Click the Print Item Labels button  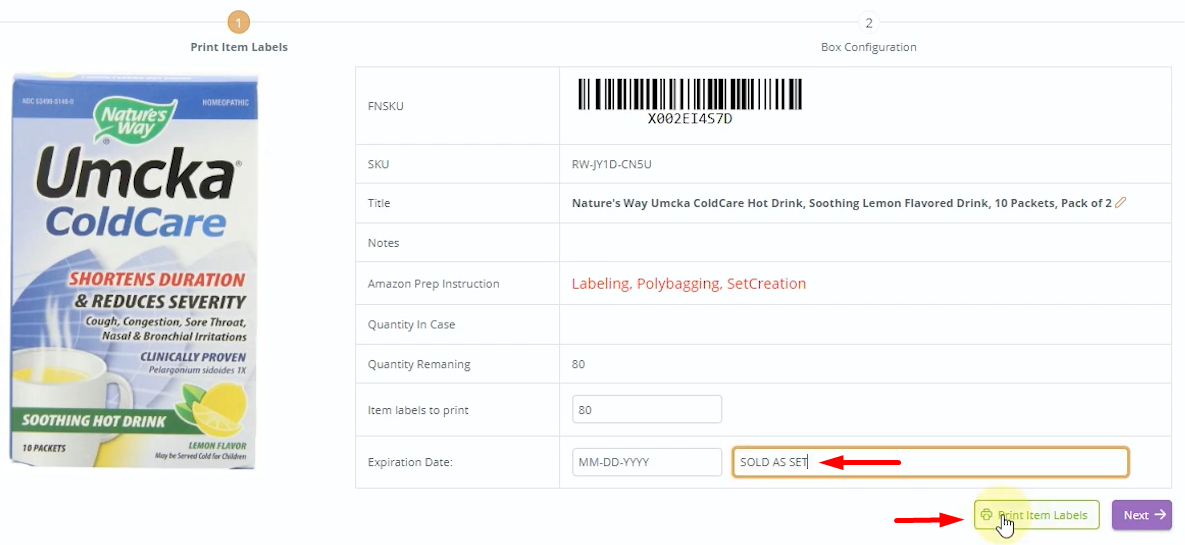click(x=1036, y=515)
